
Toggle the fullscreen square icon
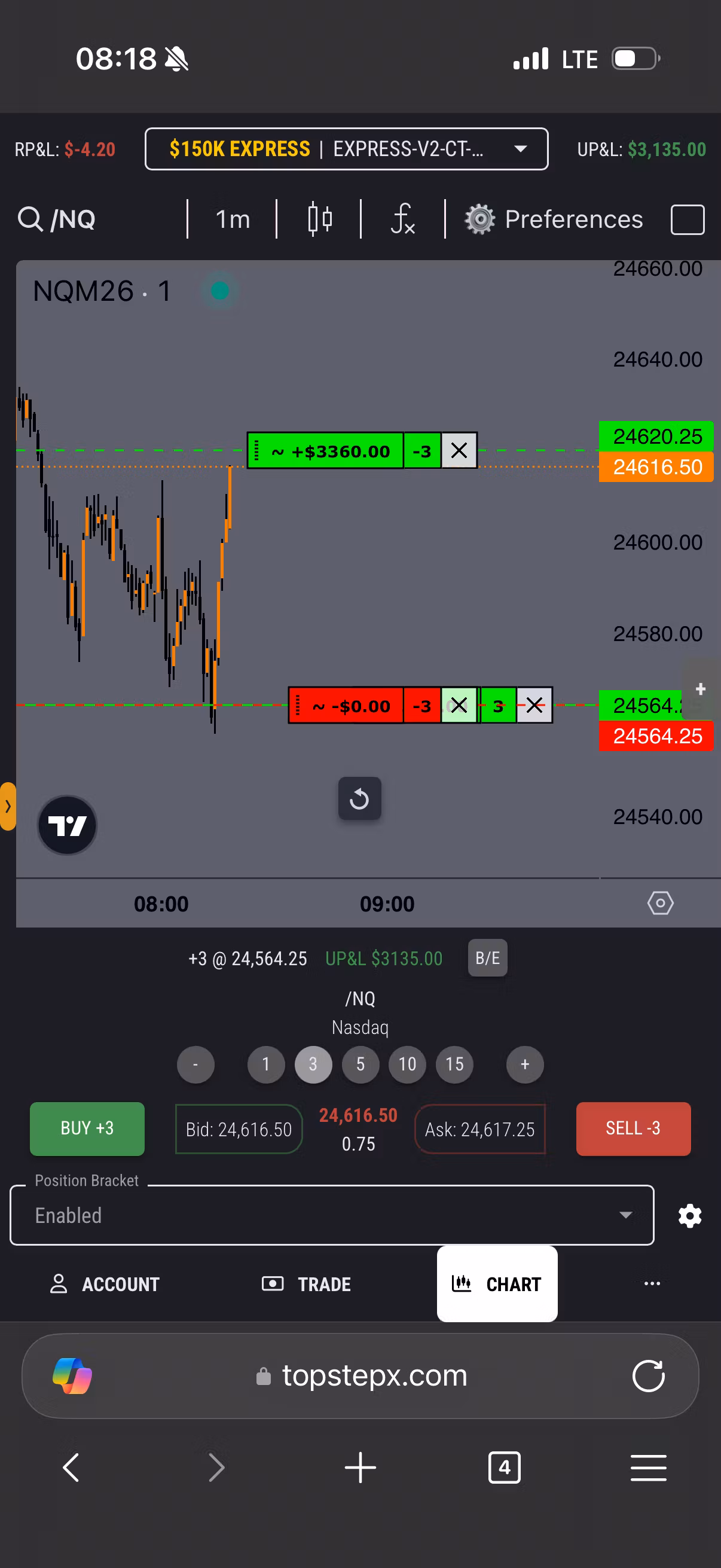pyautogui.click(x=687, y=219)
